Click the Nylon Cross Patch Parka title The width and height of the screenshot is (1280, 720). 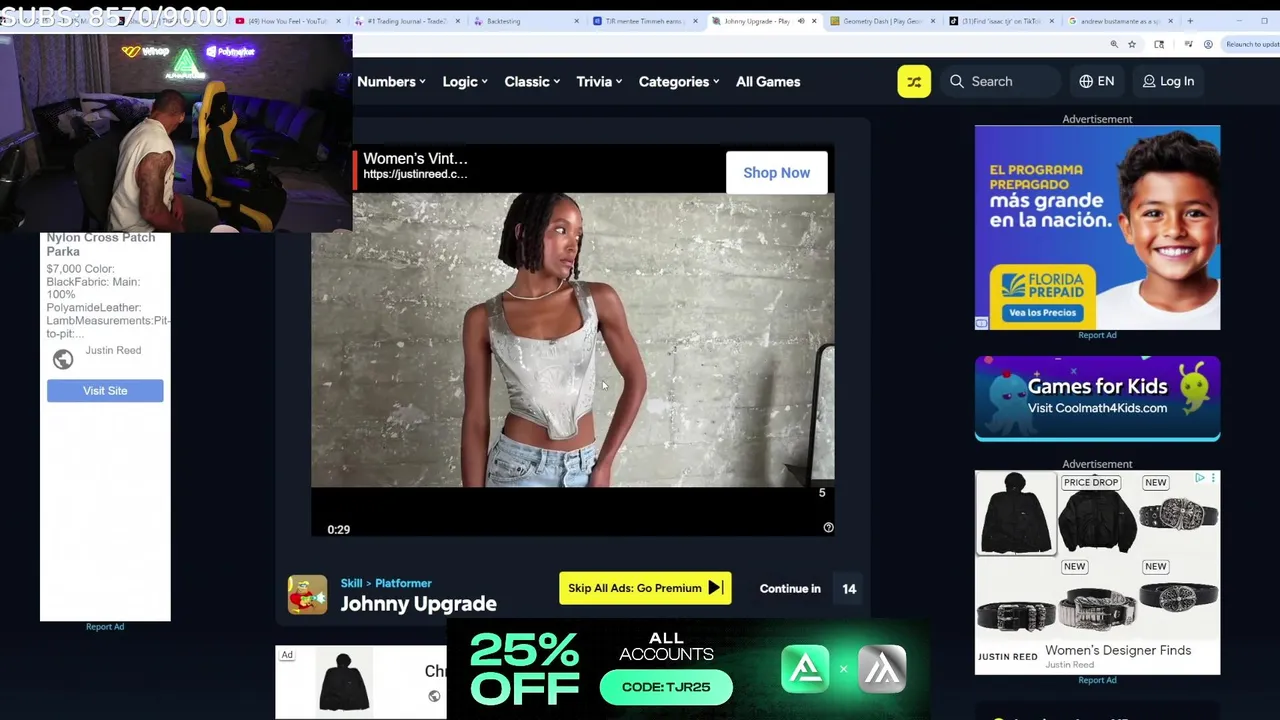pyautogui.click(x=101, y=244)
